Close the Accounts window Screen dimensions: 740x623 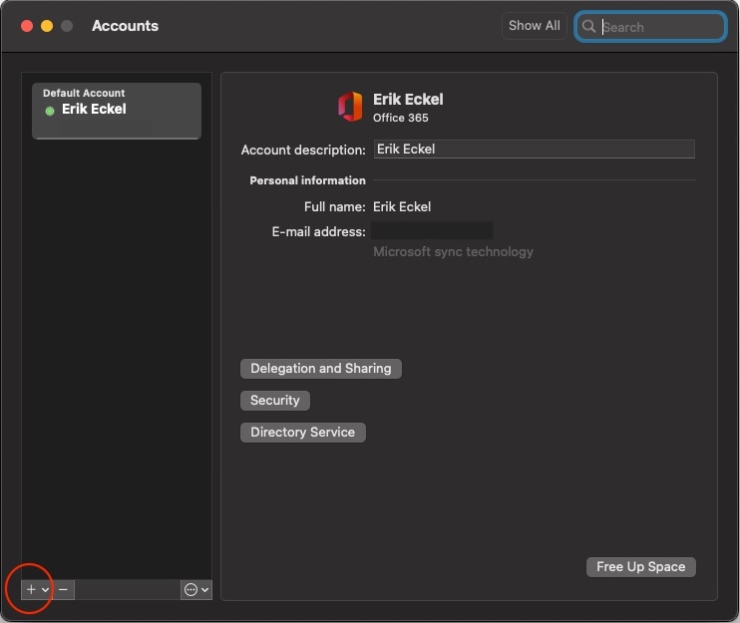pyautogui.click(x=27, y=26)
